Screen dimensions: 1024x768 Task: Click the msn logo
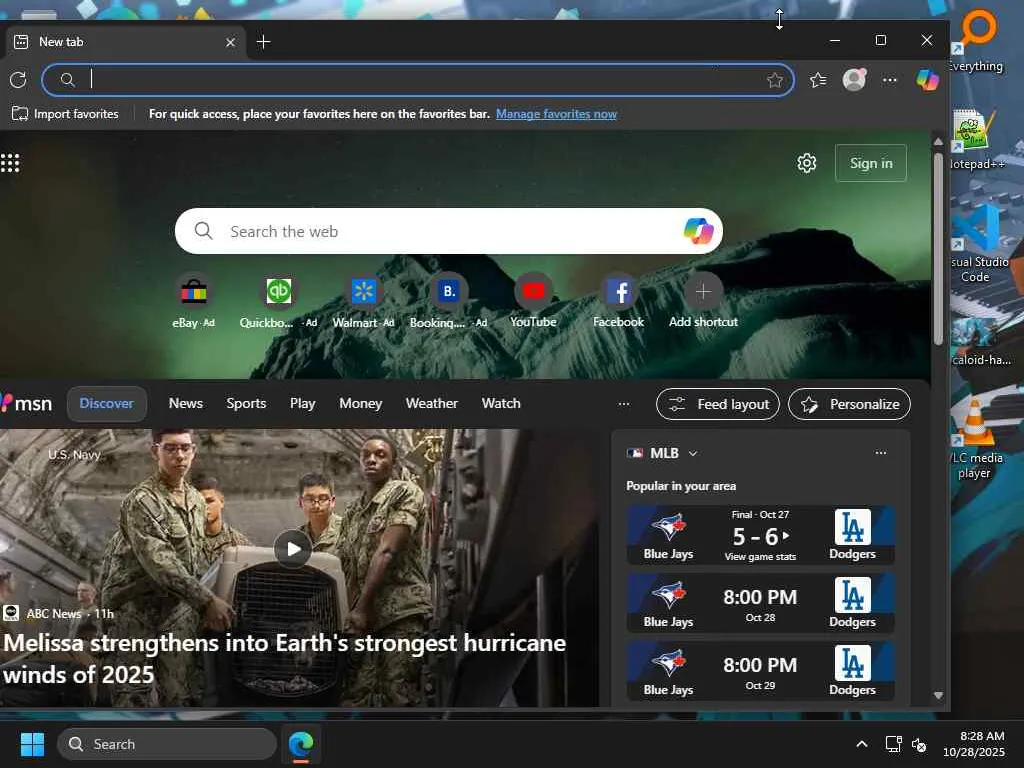click(x=26, y=404)
